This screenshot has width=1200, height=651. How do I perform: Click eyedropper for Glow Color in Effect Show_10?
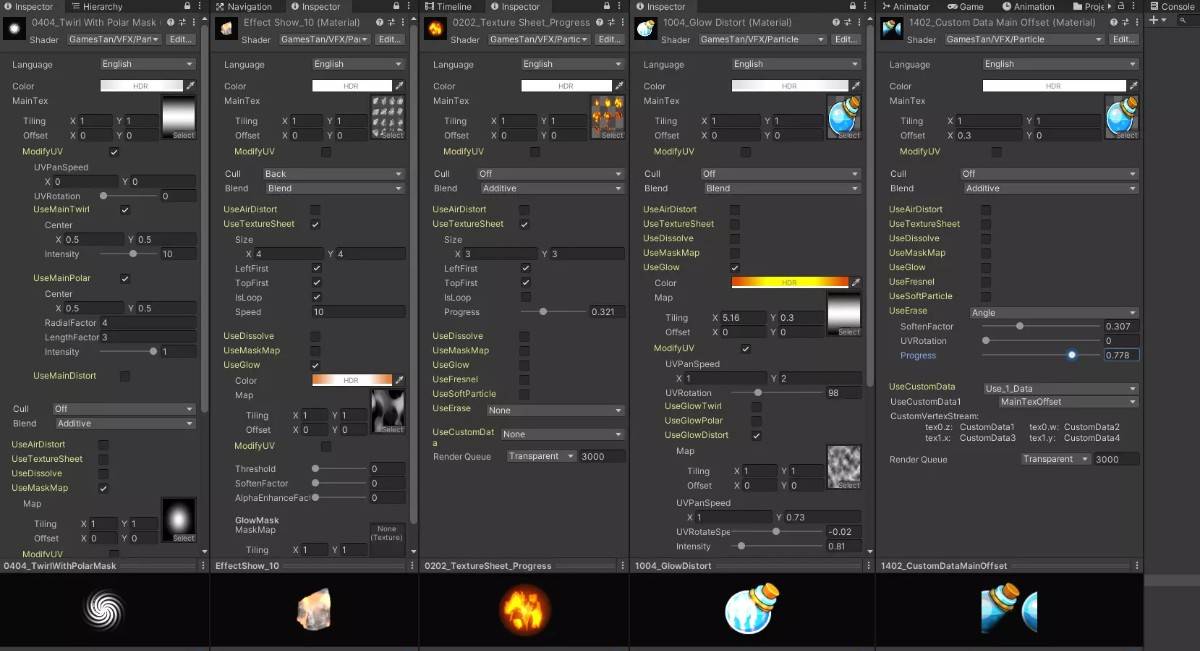399,380
